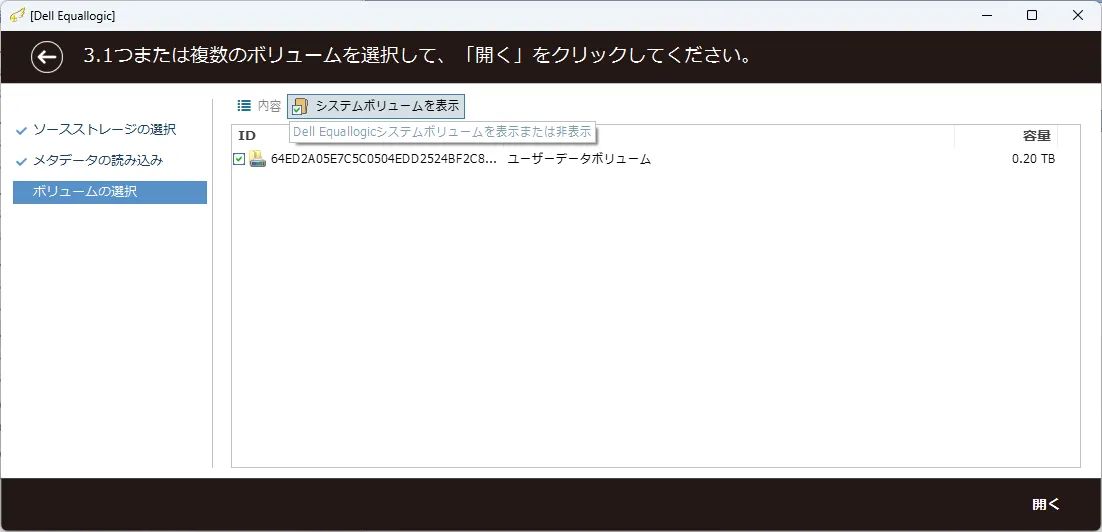Open the メタデータの読み込み step
This screenshot has width=1102, height=532.
click(98, 160)
